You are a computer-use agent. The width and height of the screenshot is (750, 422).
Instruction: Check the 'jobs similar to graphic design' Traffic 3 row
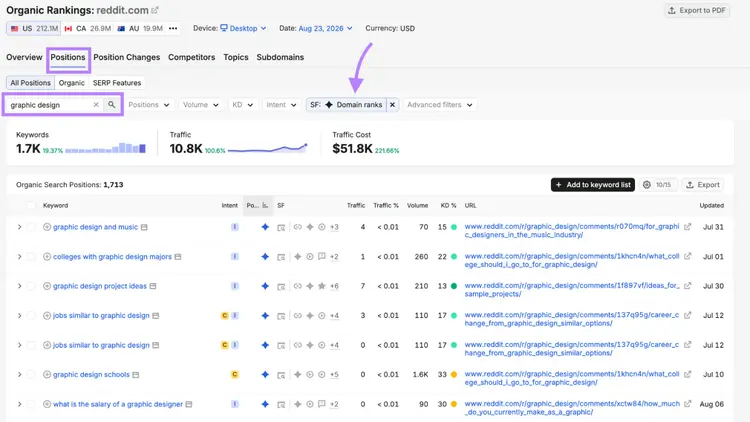click(x=31, y=315)
